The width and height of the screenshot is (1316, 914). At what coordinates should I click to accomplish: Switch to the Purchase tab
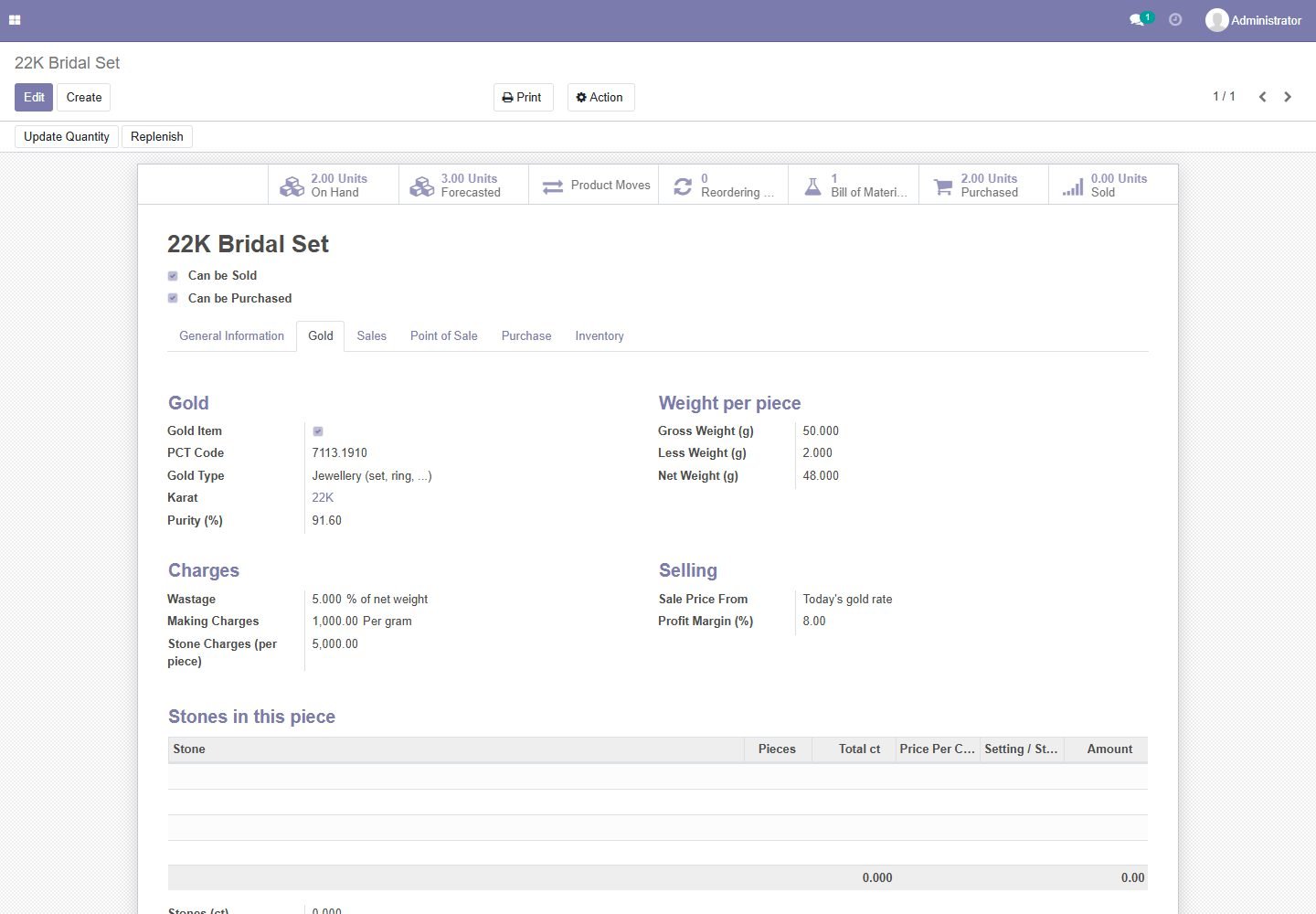(526, 335)
